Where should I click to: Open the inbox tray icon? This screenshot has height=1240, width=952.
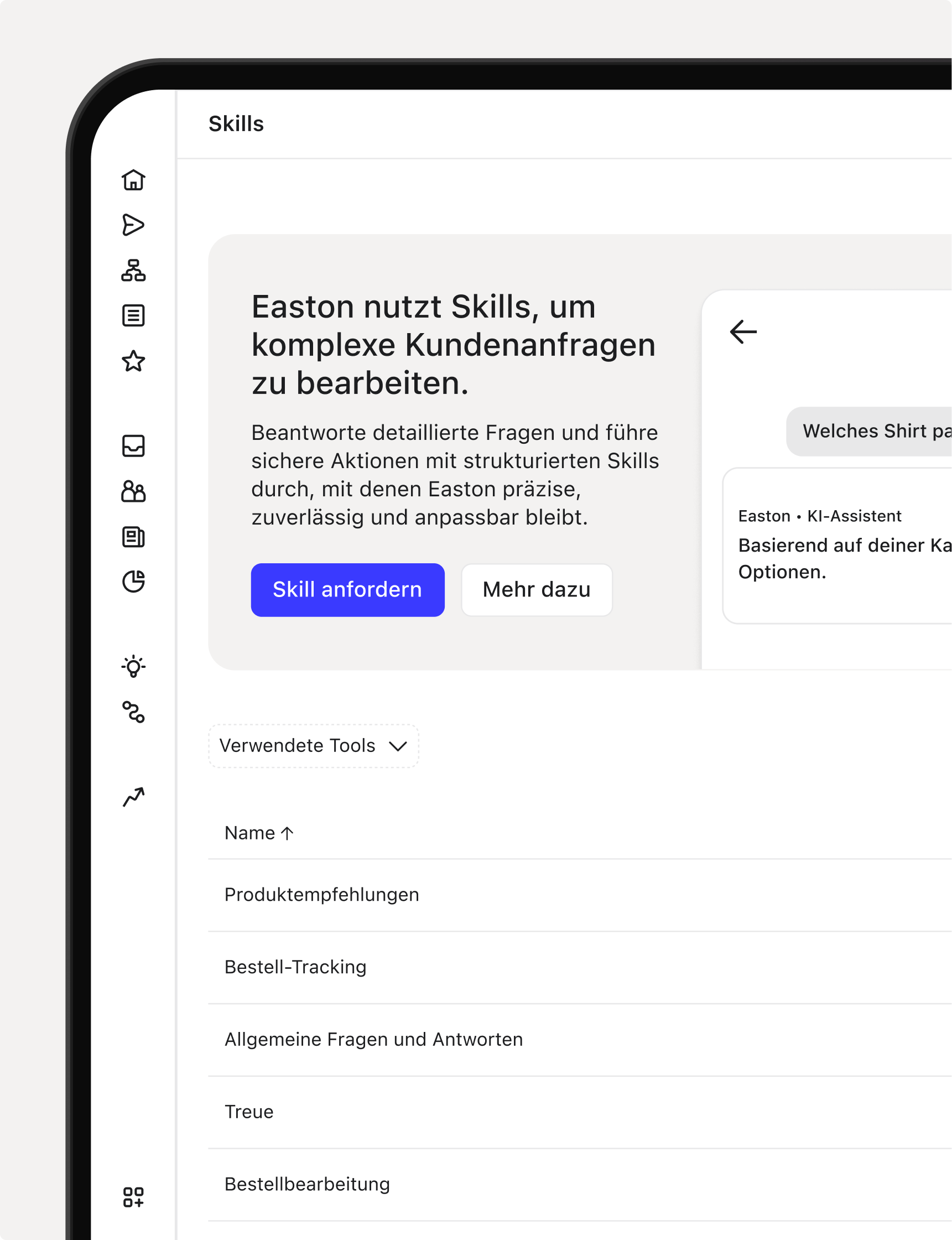click(133, 446)
